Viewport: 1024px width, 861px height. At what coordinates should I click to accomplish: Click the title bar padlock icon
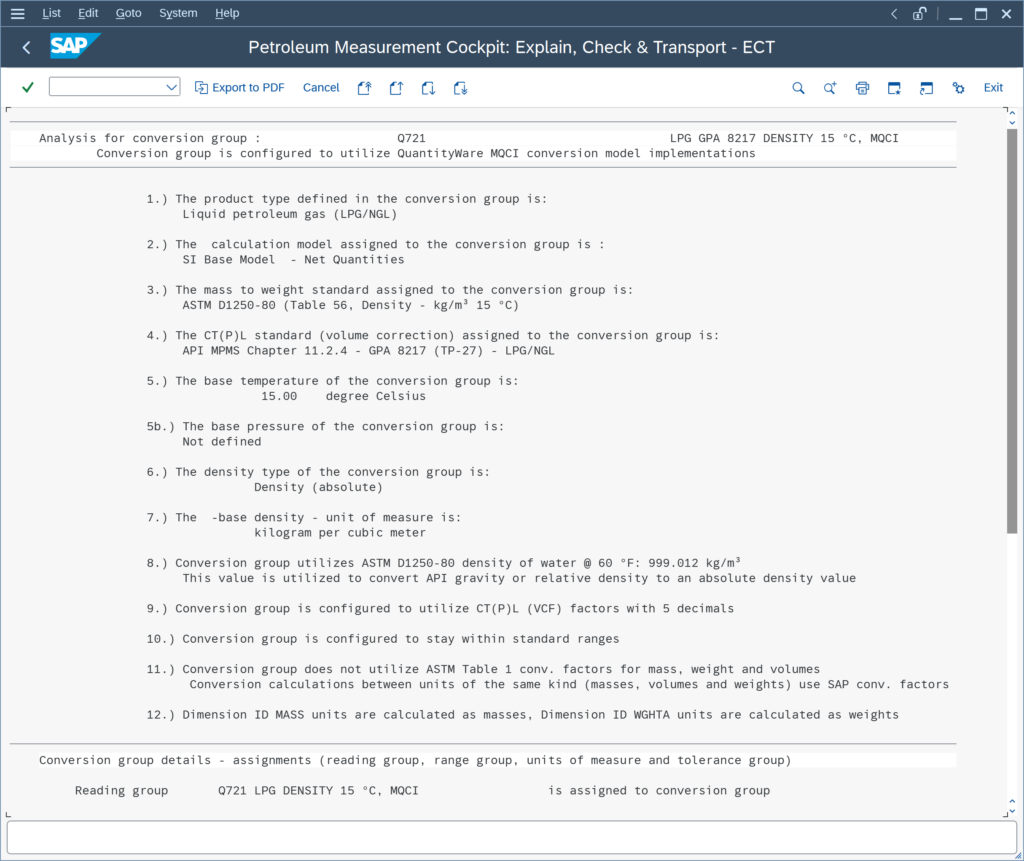click(920, 13)
